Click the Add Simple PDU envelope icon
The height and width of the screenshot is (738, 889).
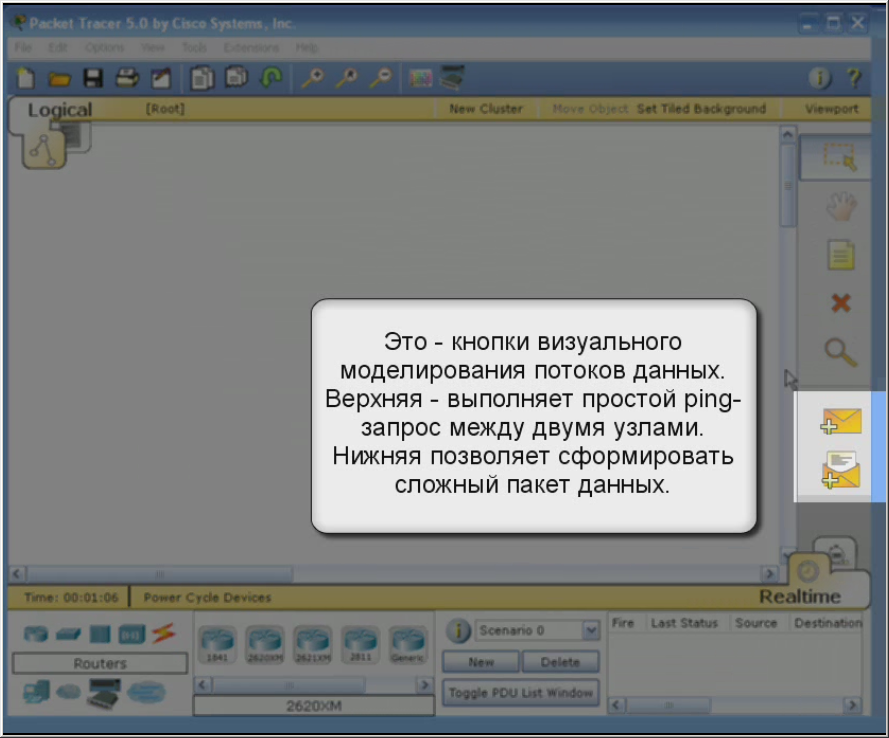tap(841, 421)
